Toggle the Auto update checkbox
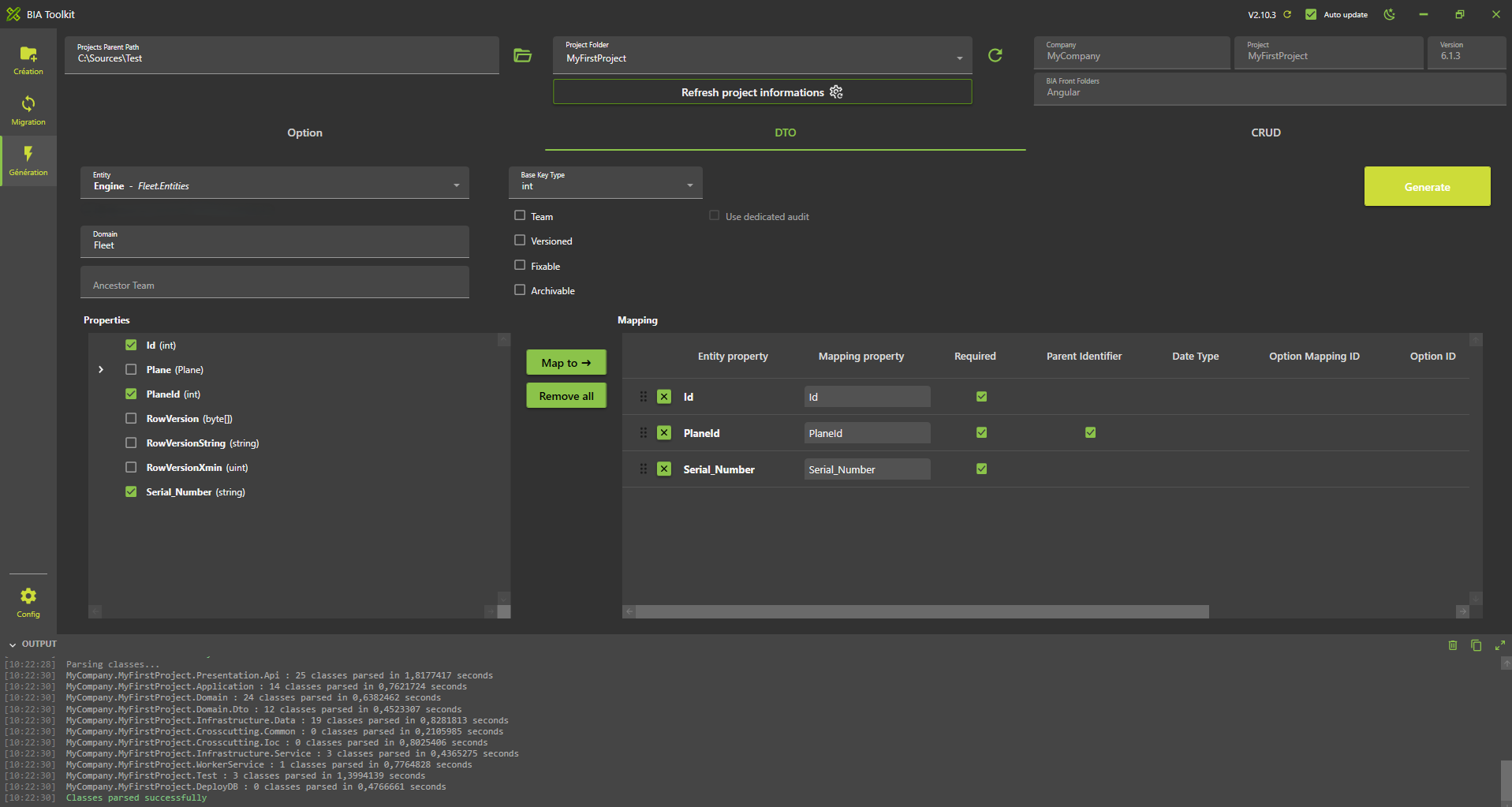 click(x=1311, y=14)
